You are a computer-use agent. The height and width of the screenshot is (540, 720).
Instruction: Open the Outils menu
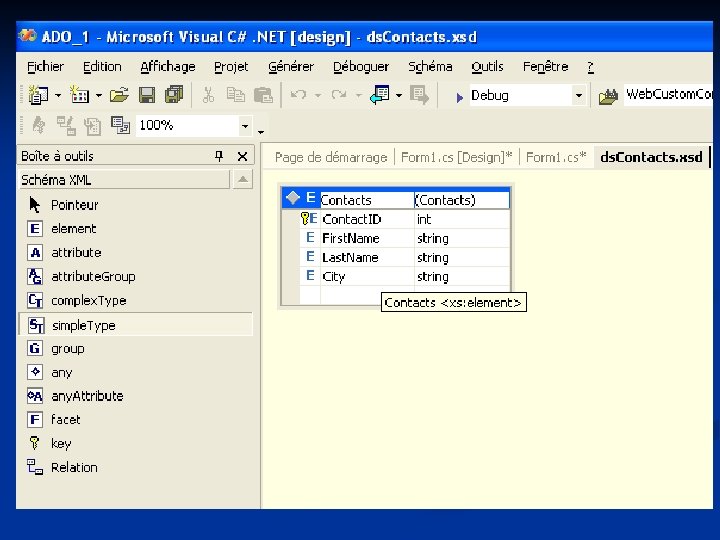487,67
